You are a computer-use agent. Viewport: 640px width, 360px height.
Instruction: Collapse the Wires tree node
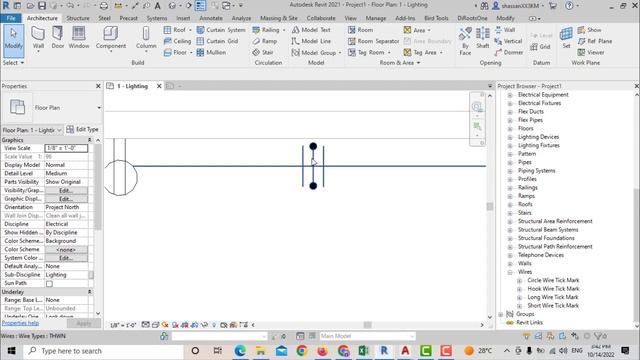point(510,272)
